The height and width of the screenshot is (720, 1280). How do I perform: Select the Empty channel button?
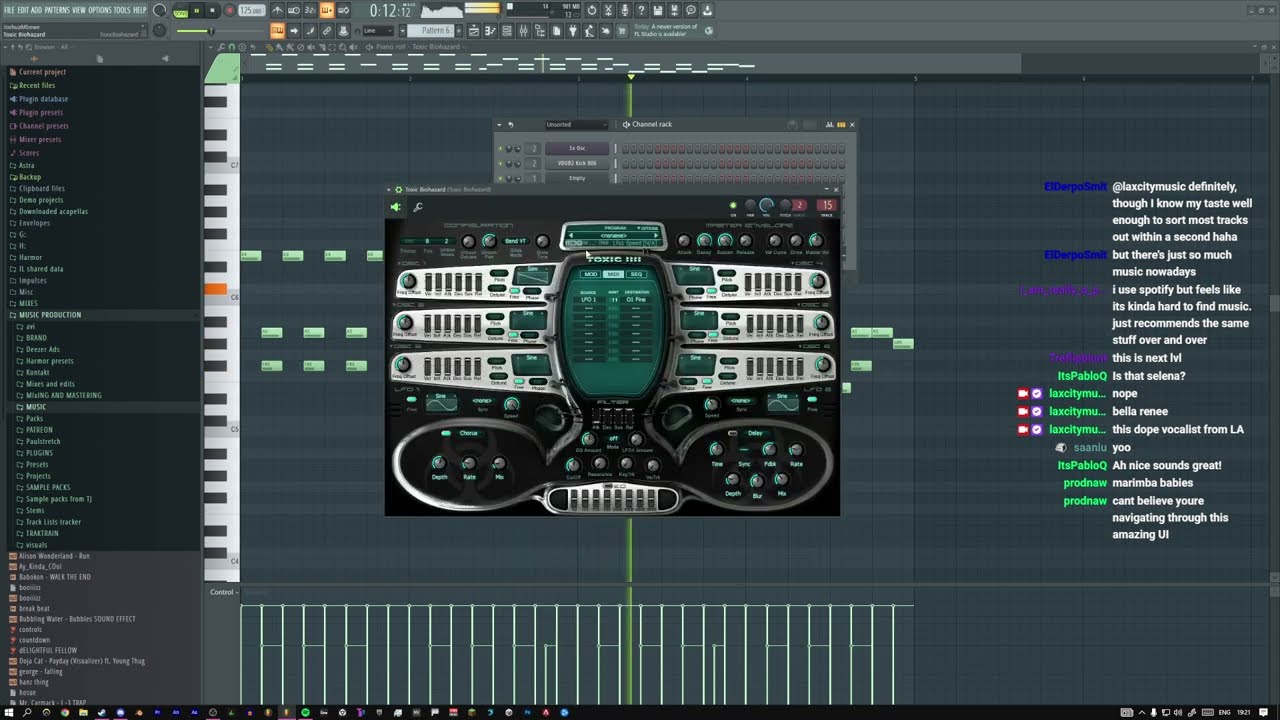(577, 178)
